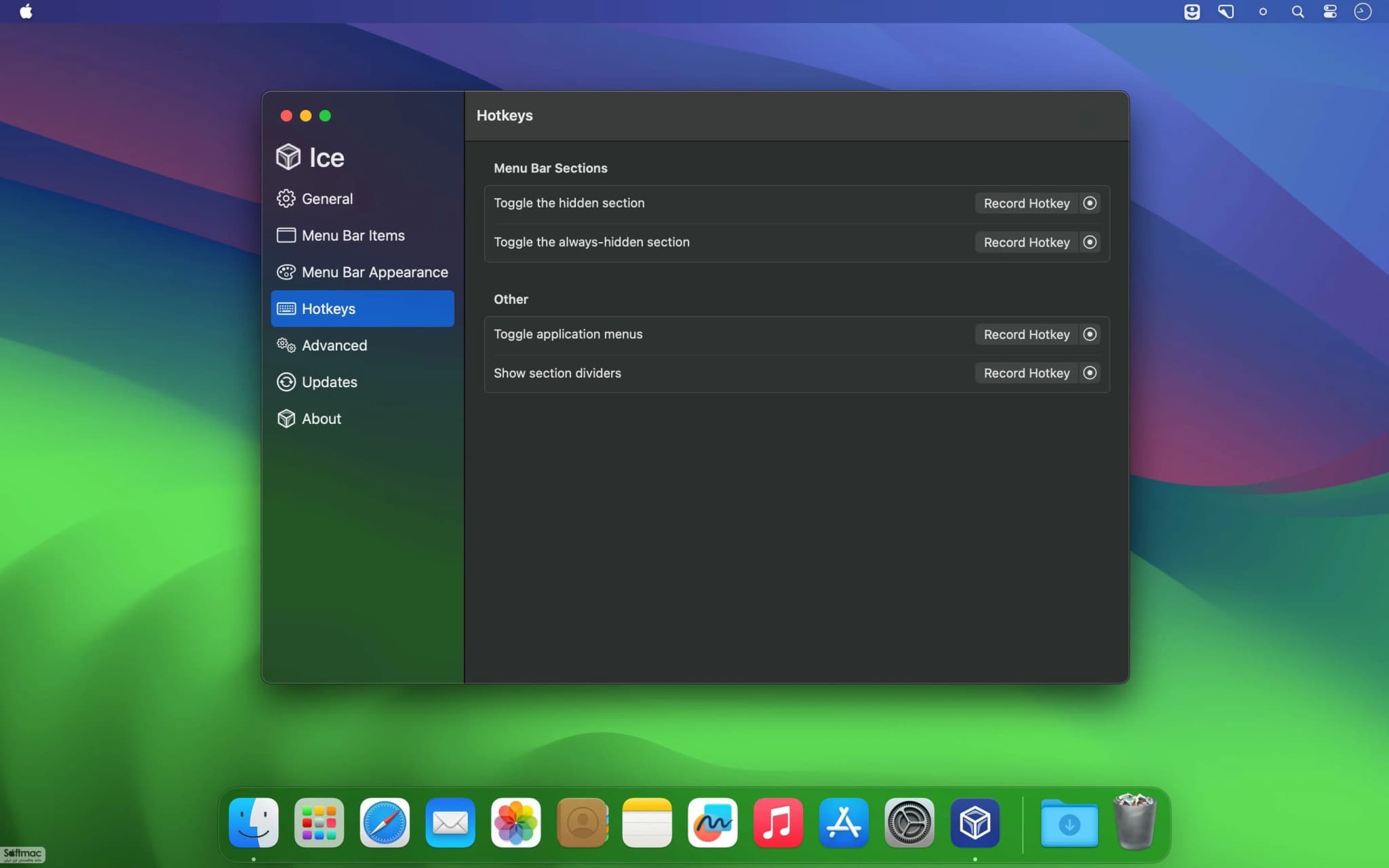The width and height of the screenshot is (1389, 868).
Task: Record Hotkey for always-hidden section
Action: (1026, 242)
